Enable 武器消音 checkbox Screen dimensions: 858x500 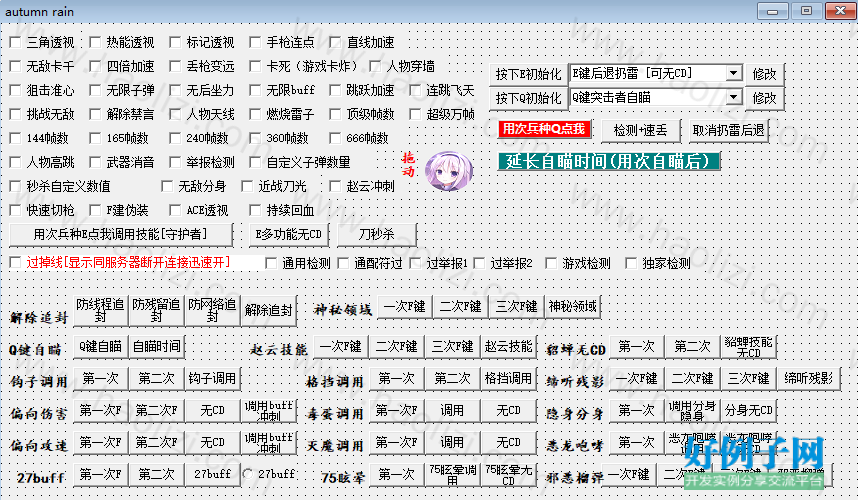(x=95, y=162)
